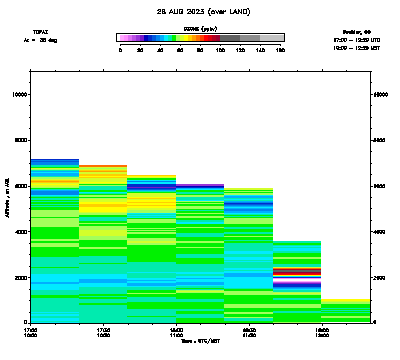Viewport: 400px width, 360px height.
Task: Click the 'Time, UTC/MST' x-axis title
Action: tap(201, 341)
